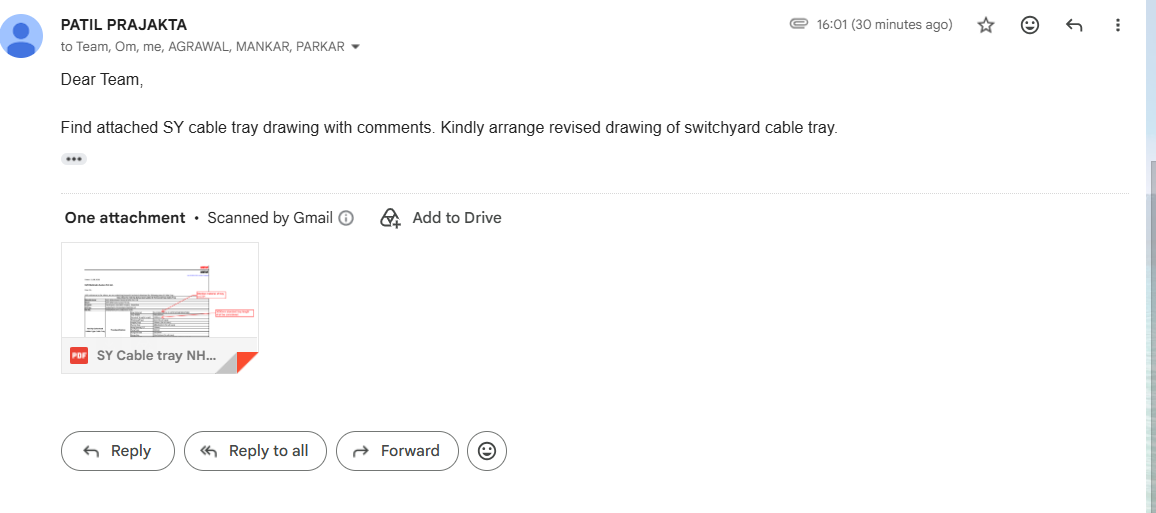Click the Forward button
This screenshot has height=513, width=1156.
click(x=397, y=451)
